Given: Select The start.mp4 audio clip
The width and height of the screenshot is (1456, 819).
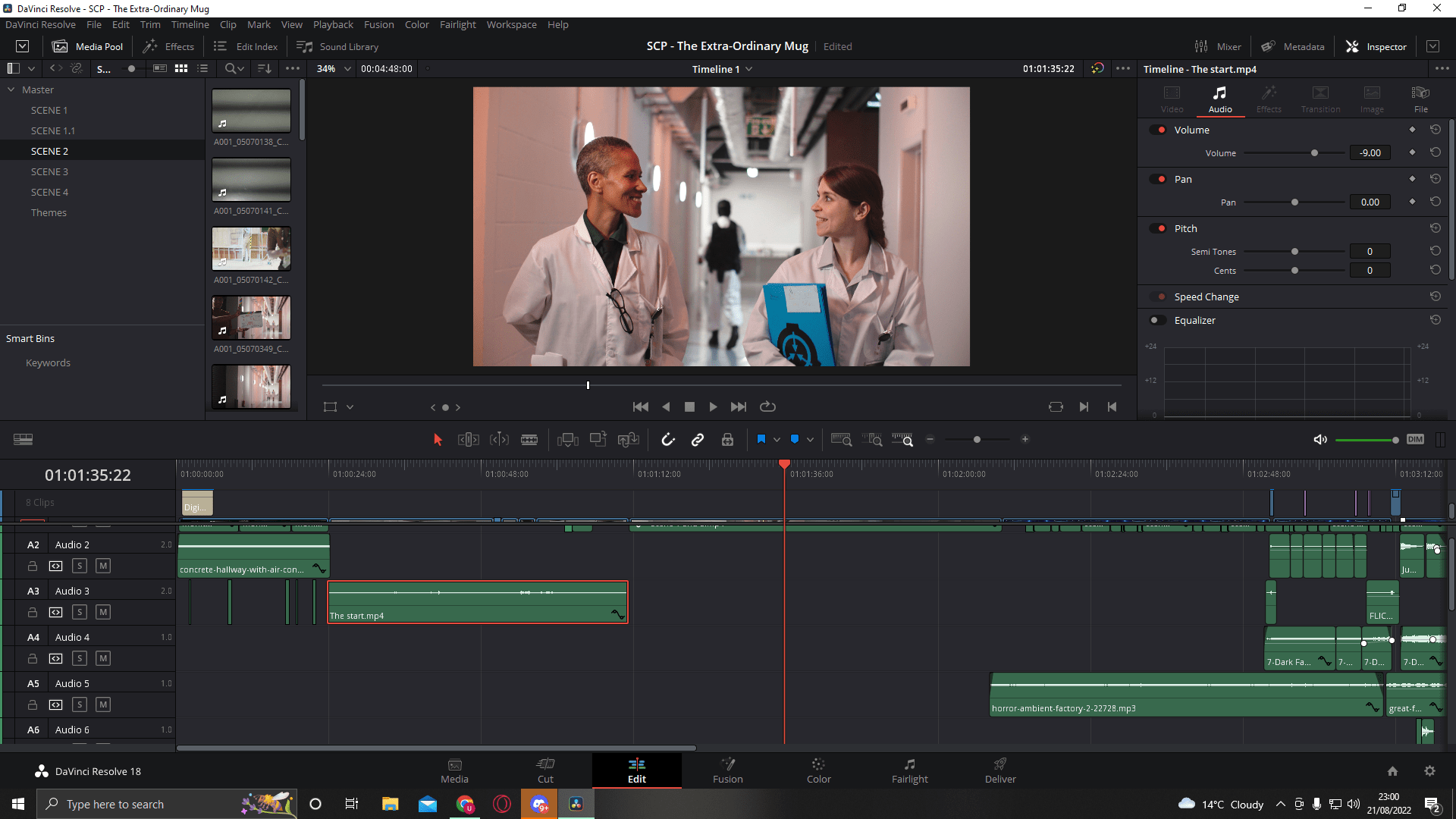Looking at the screenshot, I should (x=478, y=603).
